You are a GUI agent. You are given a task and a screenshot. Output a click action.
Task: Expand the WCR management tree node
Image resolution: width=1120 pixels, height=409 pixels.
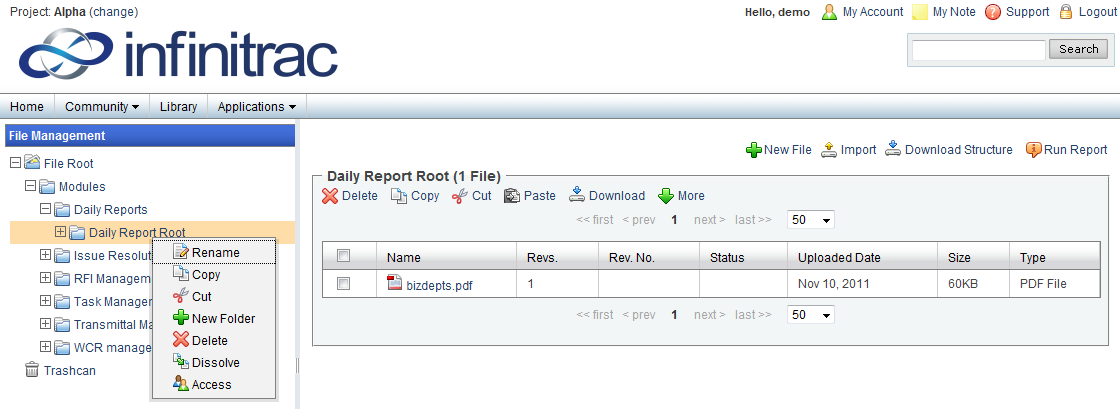pos(46,347)
